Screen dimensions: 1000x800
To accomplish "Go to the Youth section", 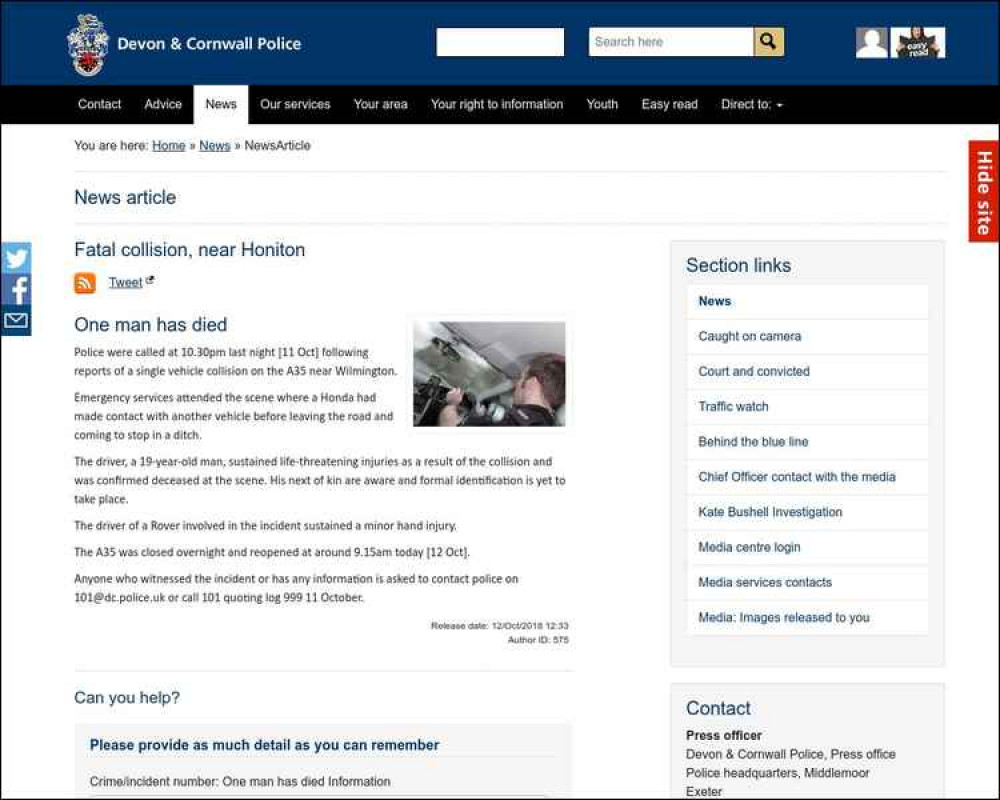I will pos(602,104).
